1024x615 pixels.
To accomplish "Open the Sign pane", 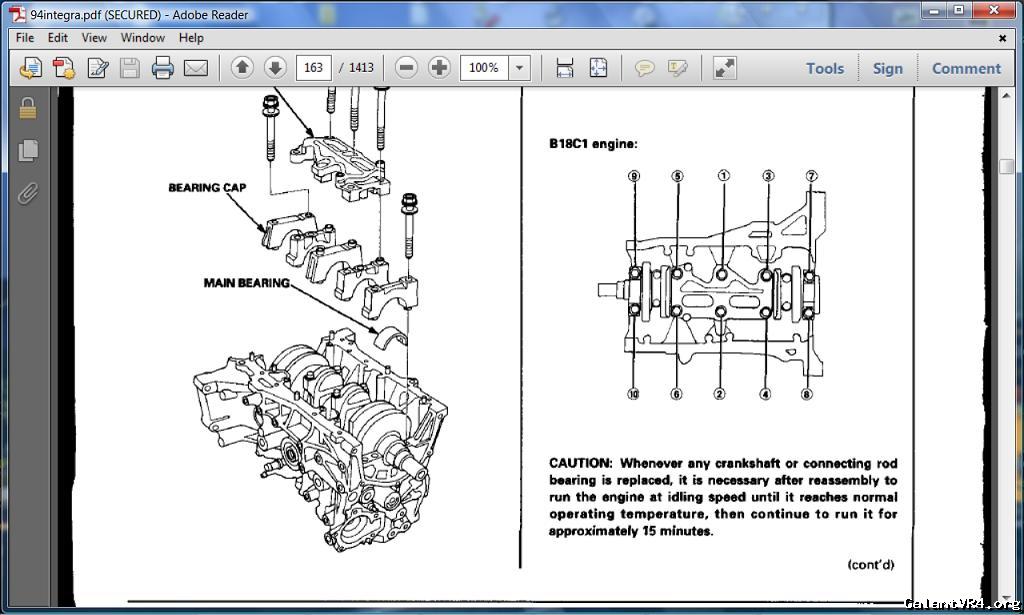I will (x=888, y=69).
